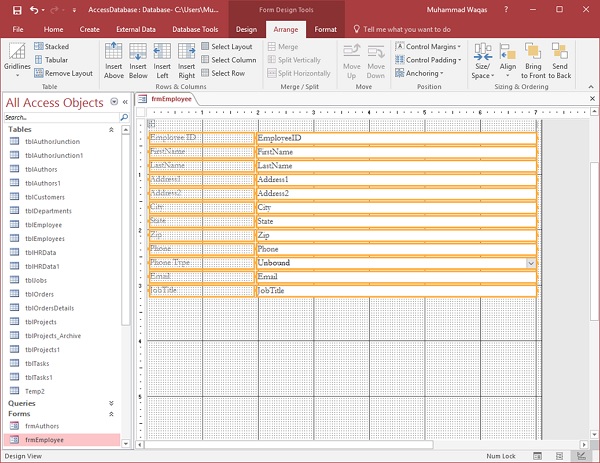This screenshot has width=600, height=463.
Task: Switch to the Design ribbon tab
Action: (x=246, y=30)
